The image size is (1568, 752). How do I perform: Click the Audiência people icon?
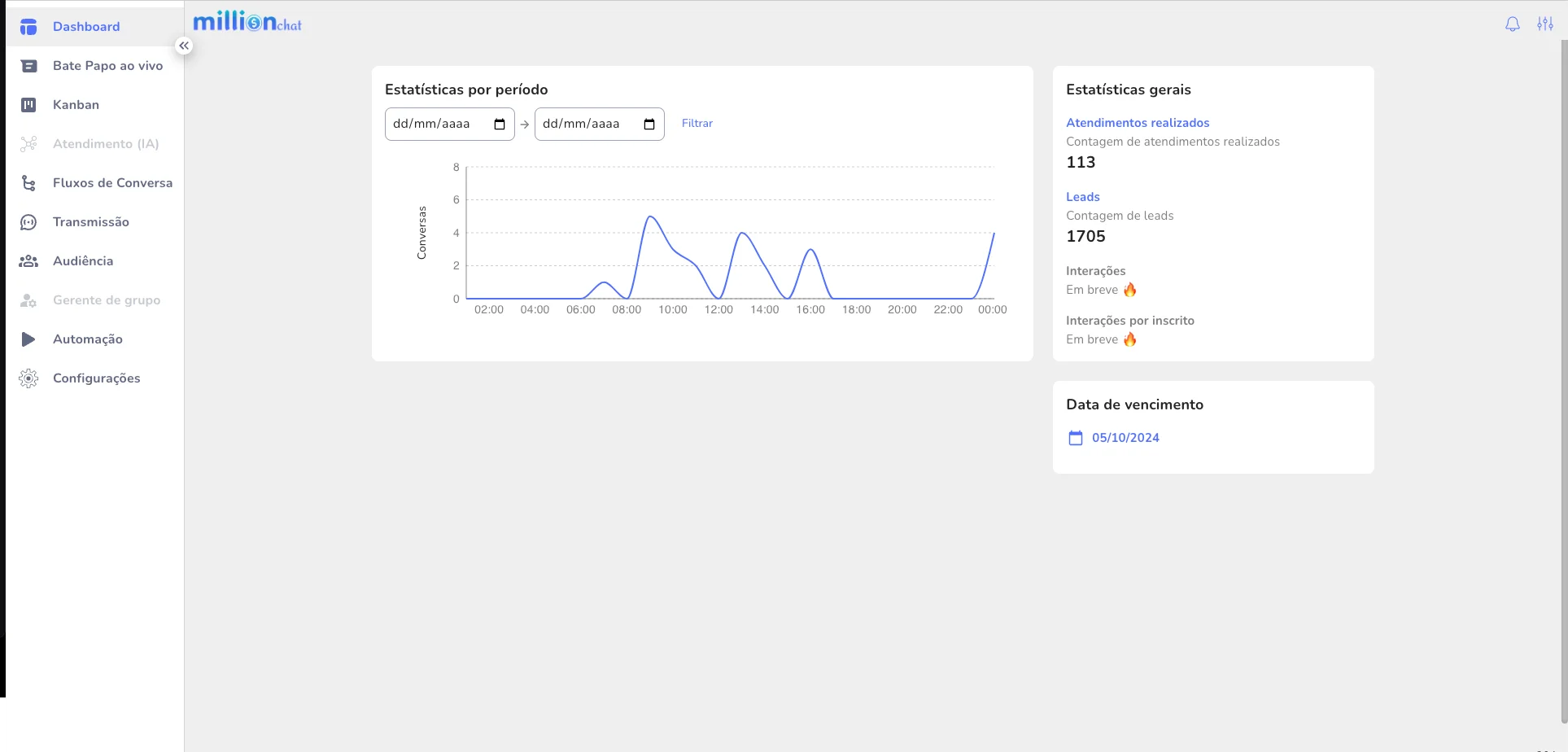click(x=28, y=261)
